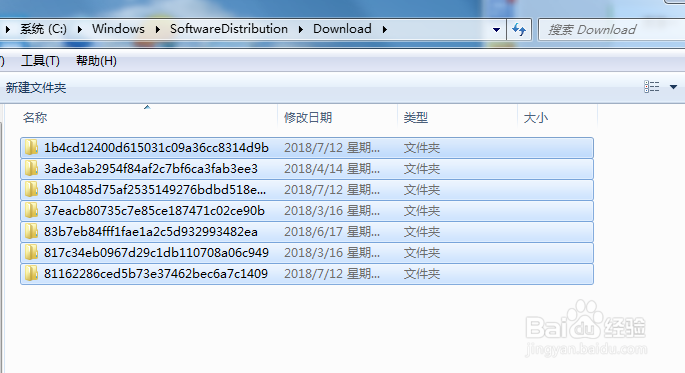The height and width of the screenshot is (373, 685).
Task: Change view with the view layout icon
Action: point(651,86)
